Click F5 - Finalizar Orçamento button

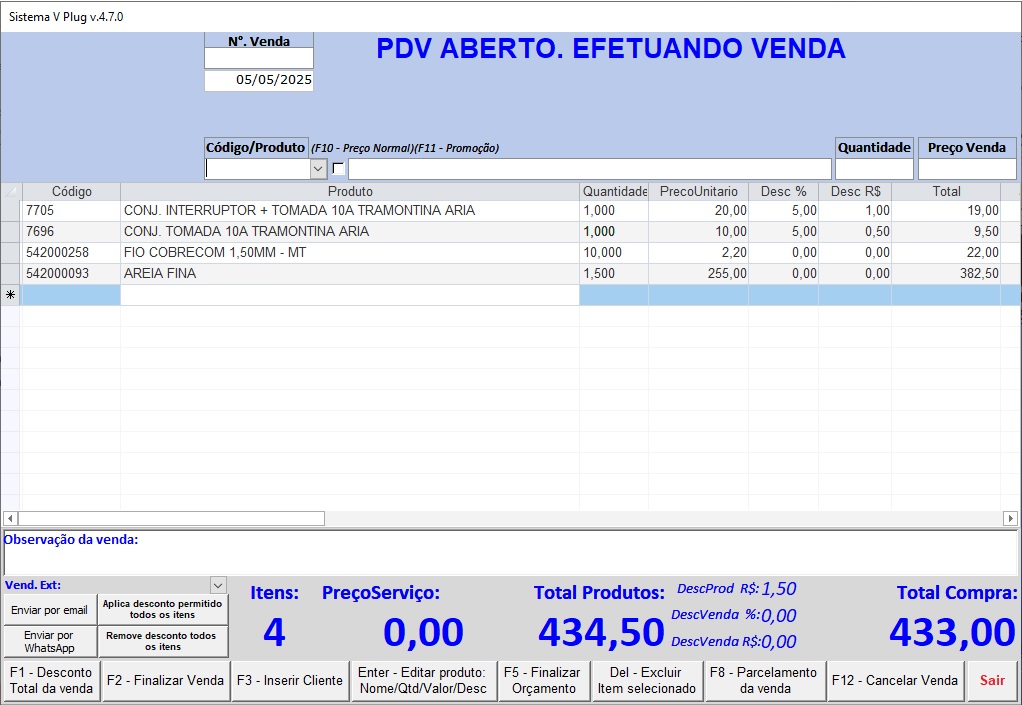[x=542, y=681]
